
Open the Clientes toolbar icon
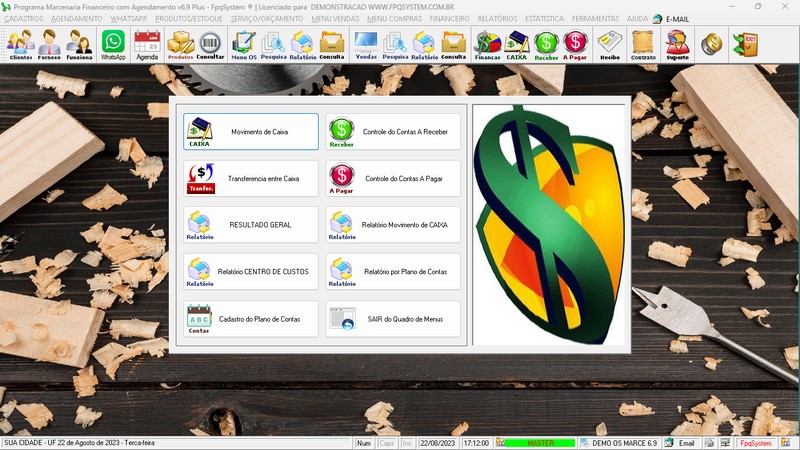[x=20, y=45]
